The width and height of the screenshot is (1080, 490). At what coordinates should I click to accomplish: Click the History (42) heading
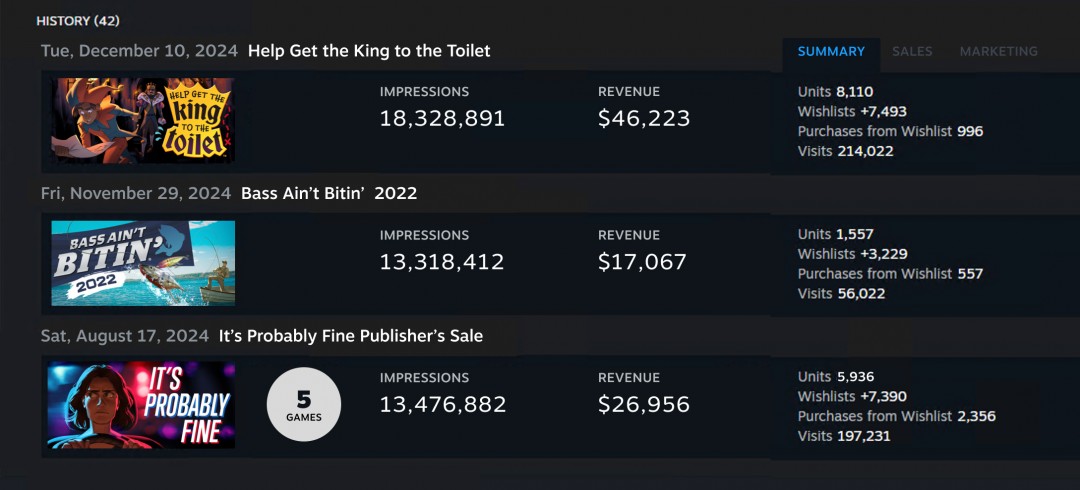[78, 21]
